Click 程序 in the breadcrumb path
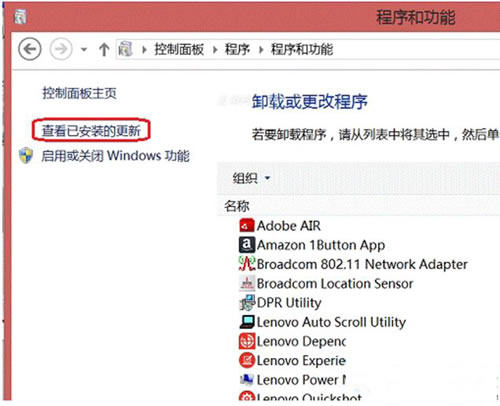The width and height of the screenshot is (500, 406). 237,49
